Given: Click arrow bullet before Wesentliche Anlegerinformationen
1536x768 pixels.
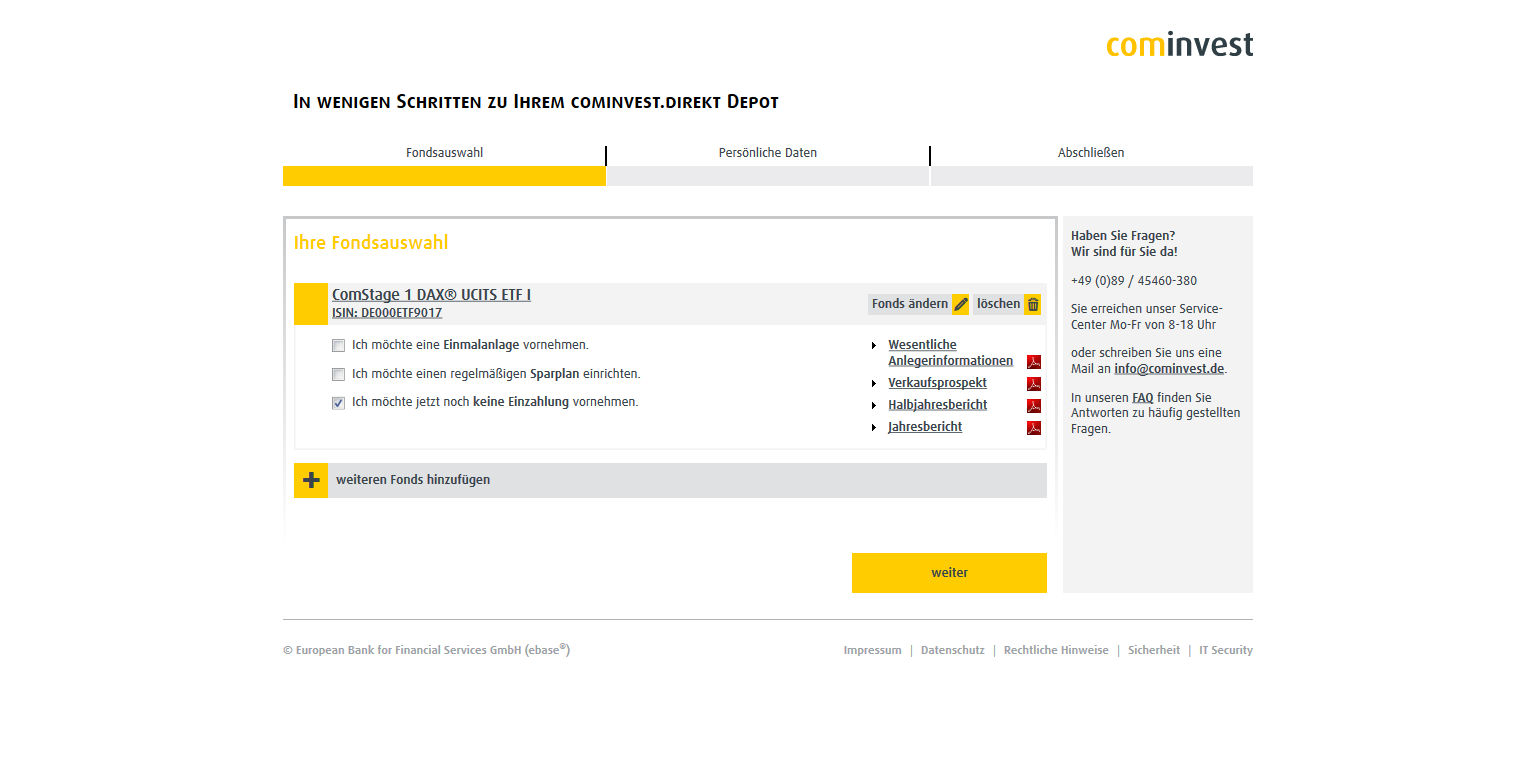Looking at the screenshot, I should pyautogui.click(x=874, y=346).
